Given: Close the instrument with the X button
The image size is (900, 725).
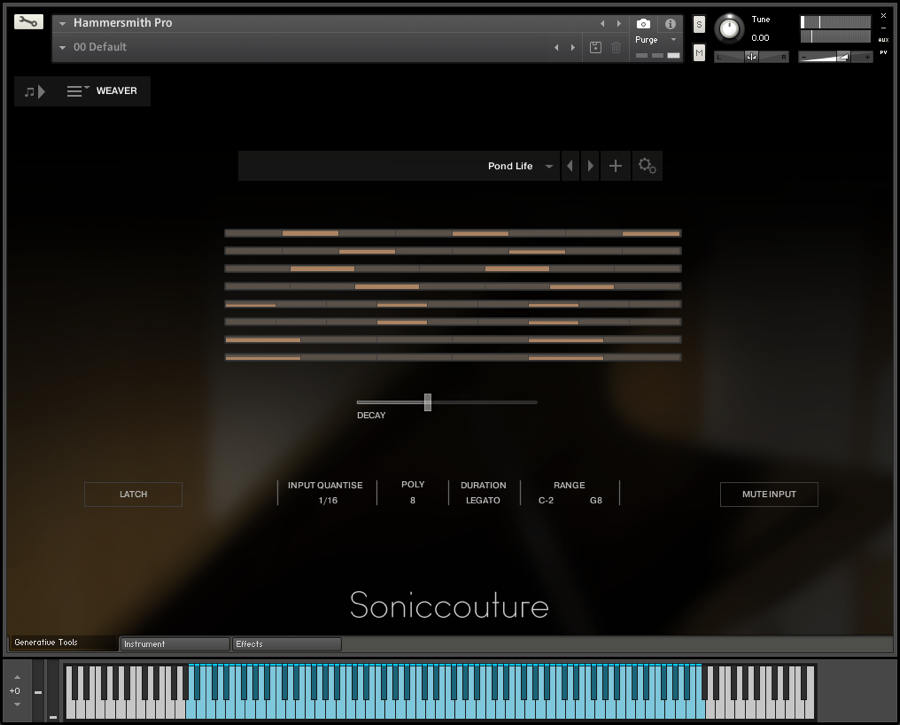Looking at the screenshot, I should (884, 15).
